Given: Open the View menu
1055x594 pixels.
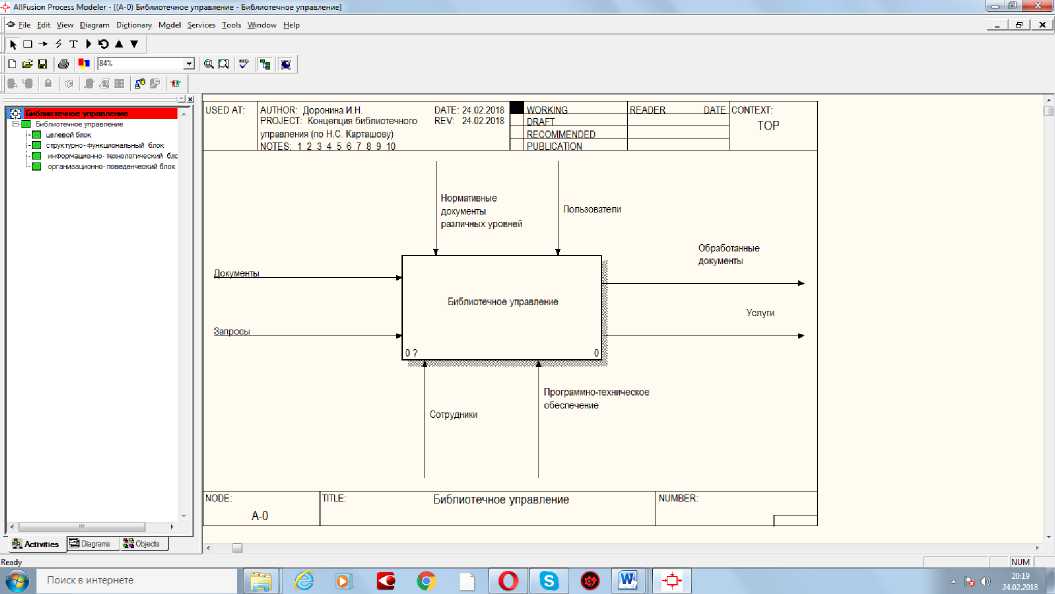Looking at the screenshot, I should [x=65, y=26].
